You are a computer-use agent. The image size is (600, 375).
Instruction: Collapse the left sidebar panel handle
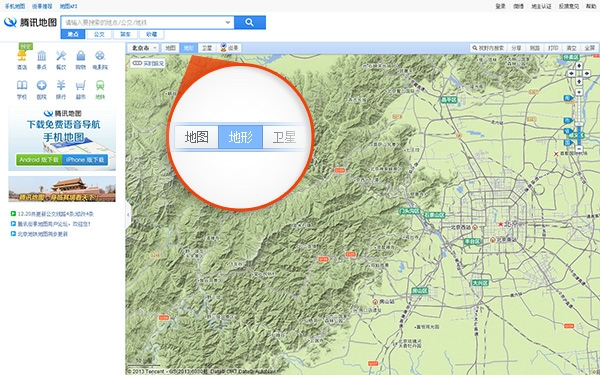click(128, 215)
